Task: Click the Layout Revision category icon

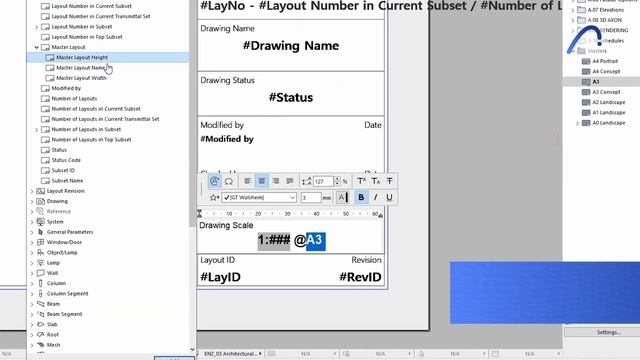Action: pyautogui.click(x=40, y=191)
